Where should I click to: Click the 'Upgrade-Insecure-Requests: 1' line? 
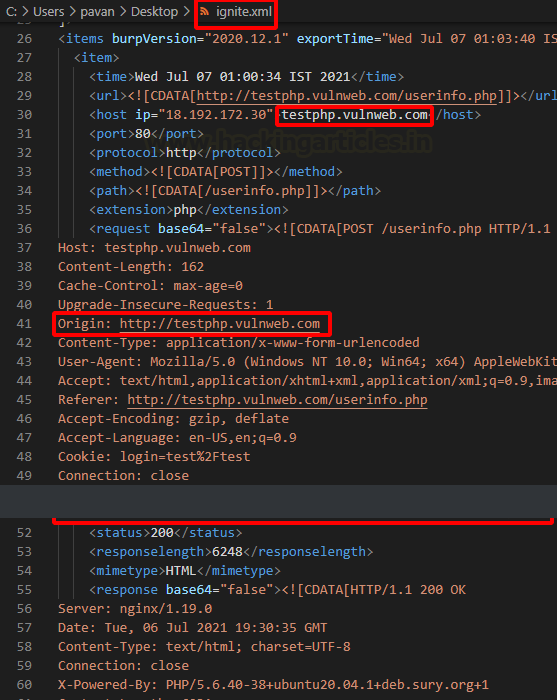tap(166, 304)
